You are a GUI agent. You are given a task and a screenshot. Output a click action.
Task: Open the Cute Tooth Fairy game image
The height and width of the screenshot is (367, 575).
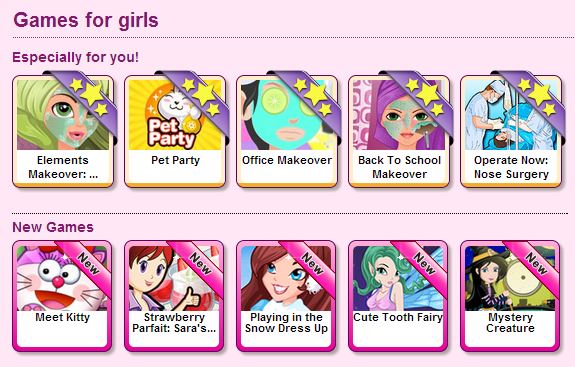398,278
